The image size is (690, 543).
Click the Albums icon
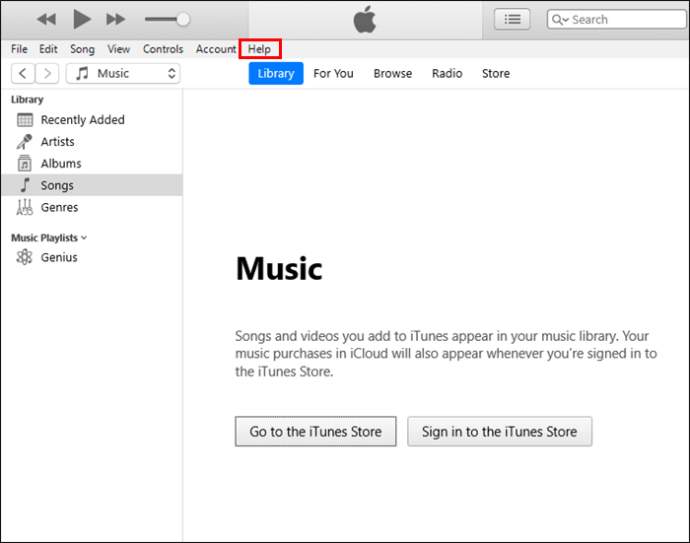click(x=25, y=163)
